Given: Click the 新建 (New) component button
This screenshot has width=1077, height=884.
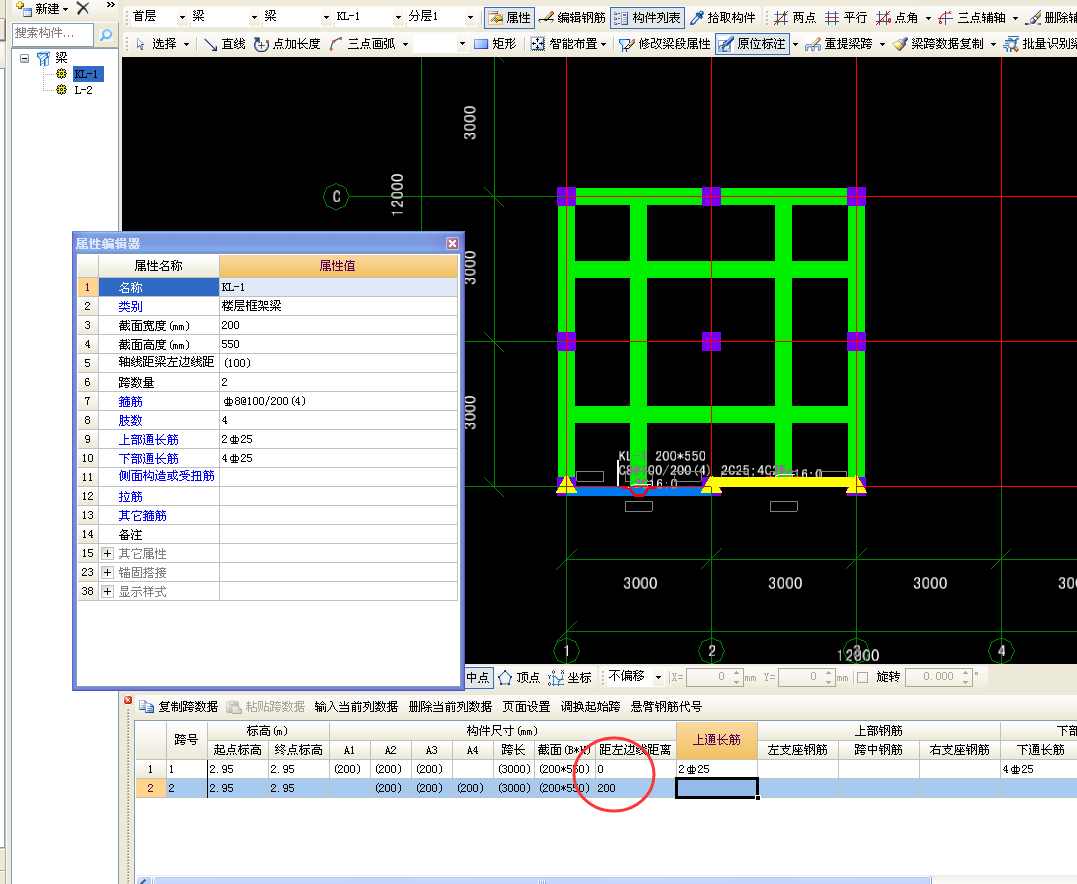Looking at the screenshot, I should [x=43, y=9].
